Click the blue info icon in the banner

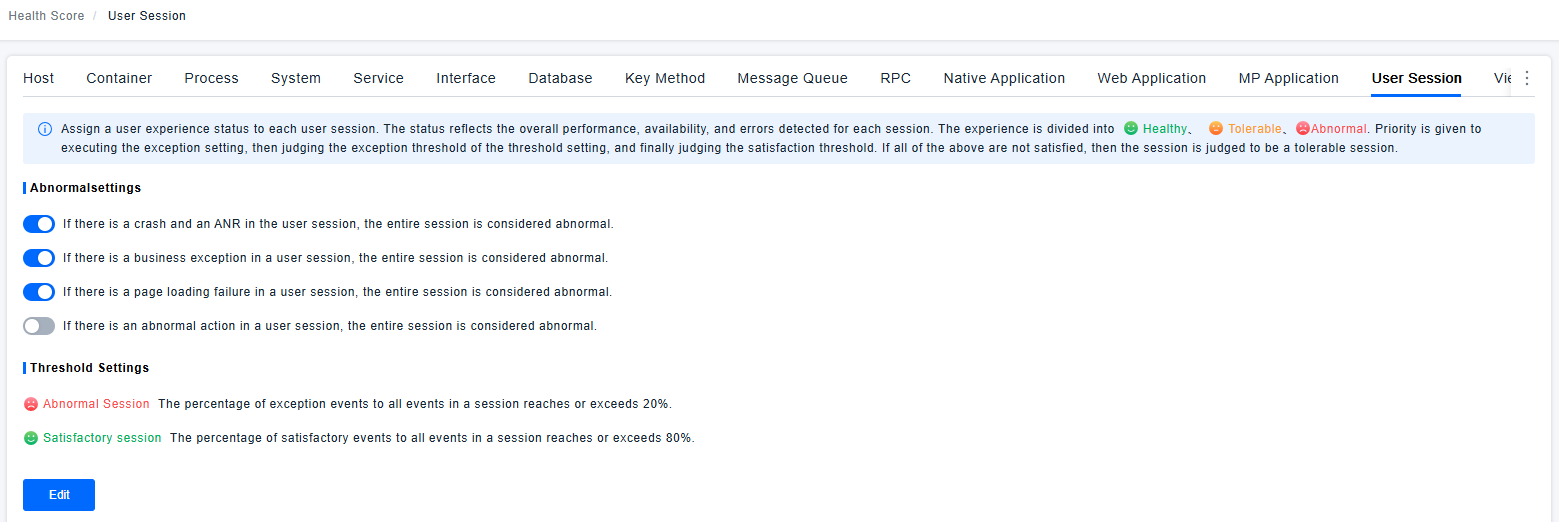[x=45, y=129]
